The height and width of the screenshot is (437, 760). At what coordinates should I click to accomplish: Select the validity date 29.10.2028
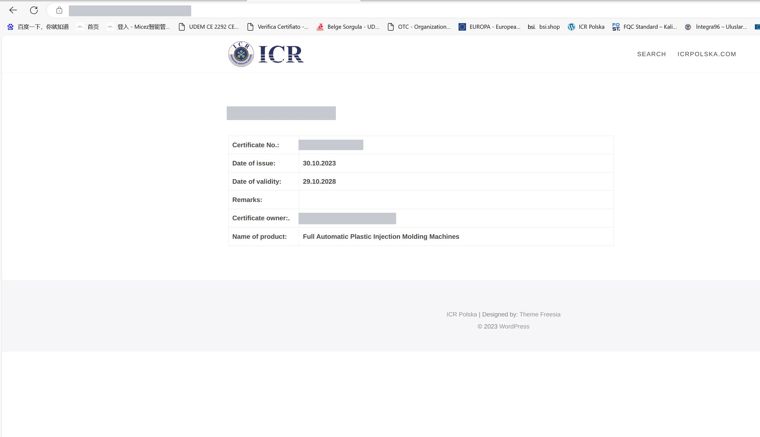click(x=319, y=182)
